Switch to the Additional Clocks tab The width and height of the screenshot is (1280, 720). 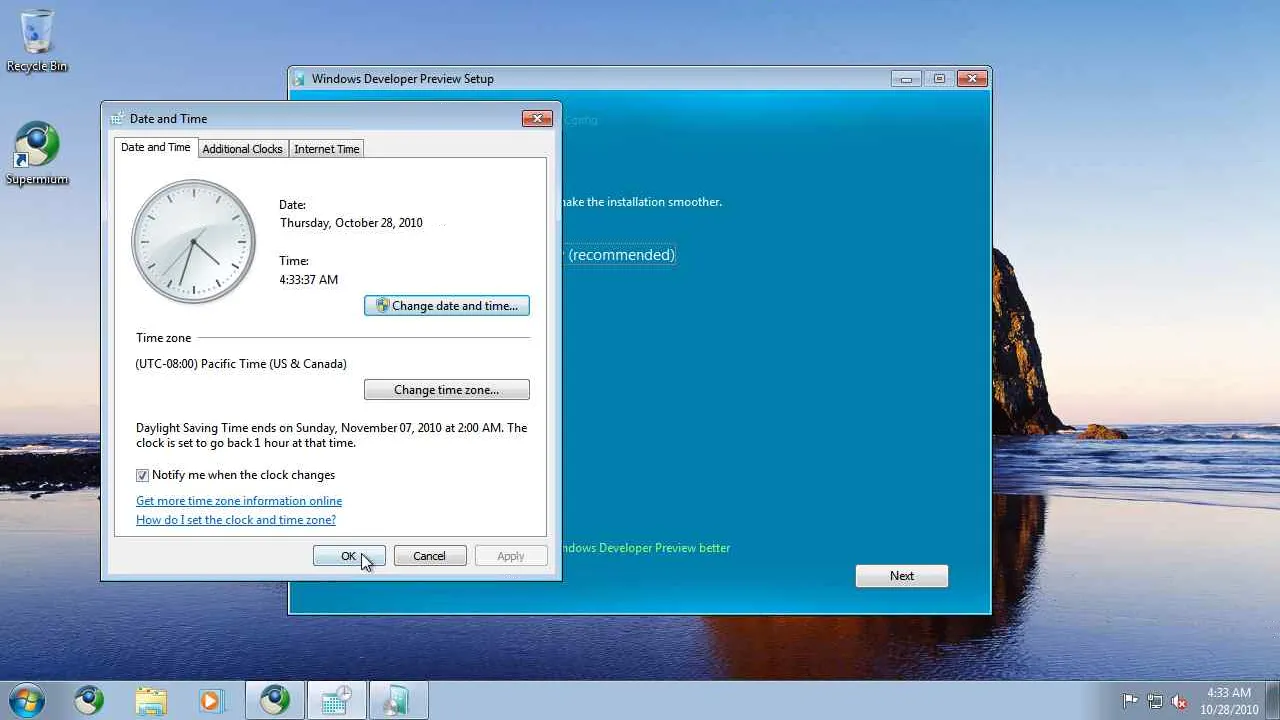tap(242, 149)
